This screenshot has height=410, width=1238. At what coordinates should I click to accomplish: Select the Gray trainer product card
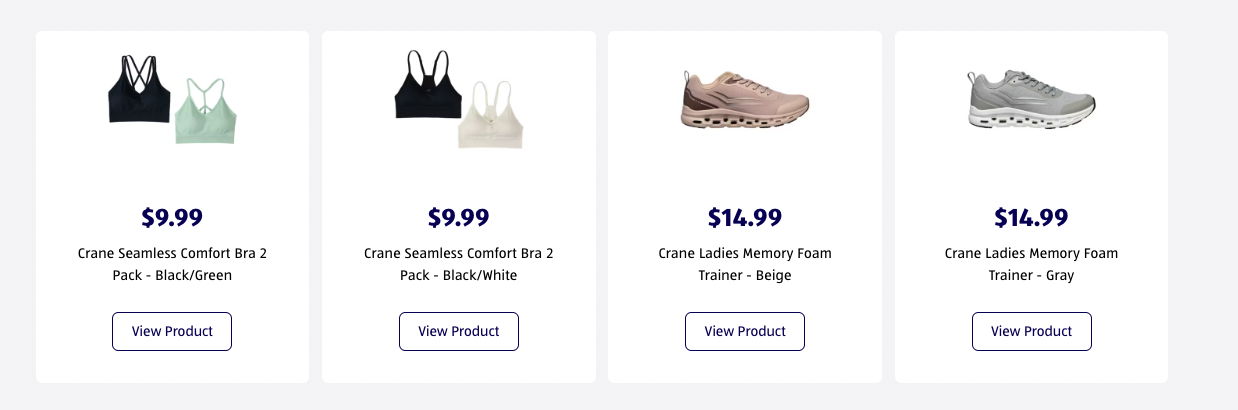coord(1031,206)
